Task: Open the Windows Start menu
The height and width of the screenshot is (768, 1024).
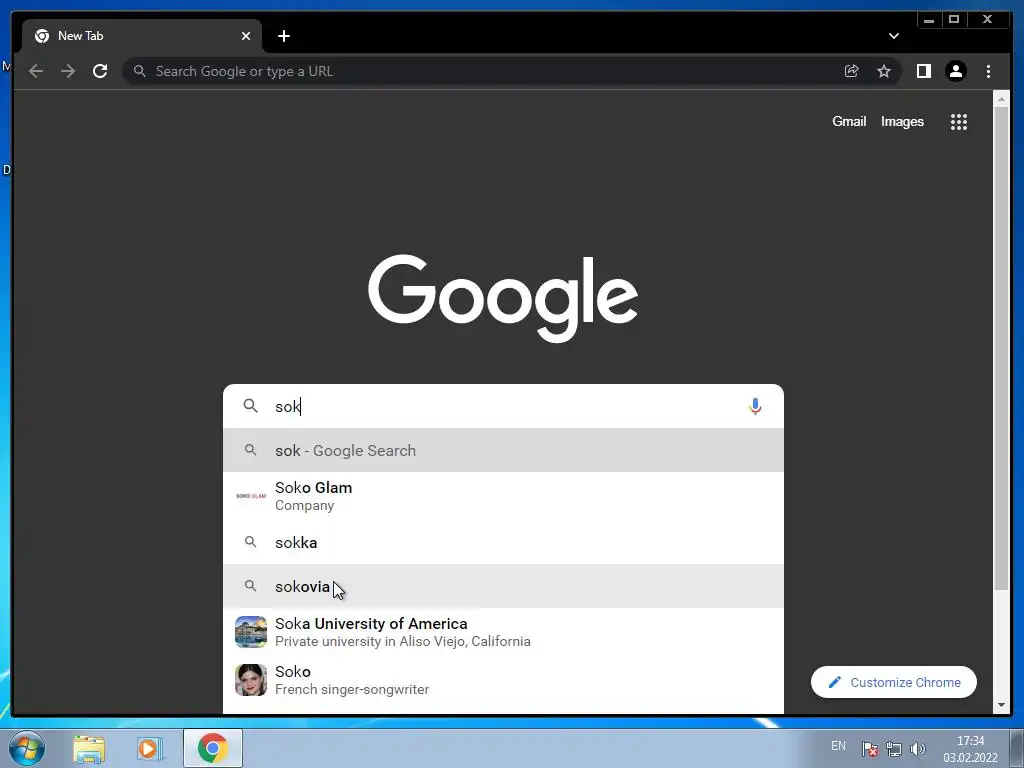Action: click(x=27, y=748)
